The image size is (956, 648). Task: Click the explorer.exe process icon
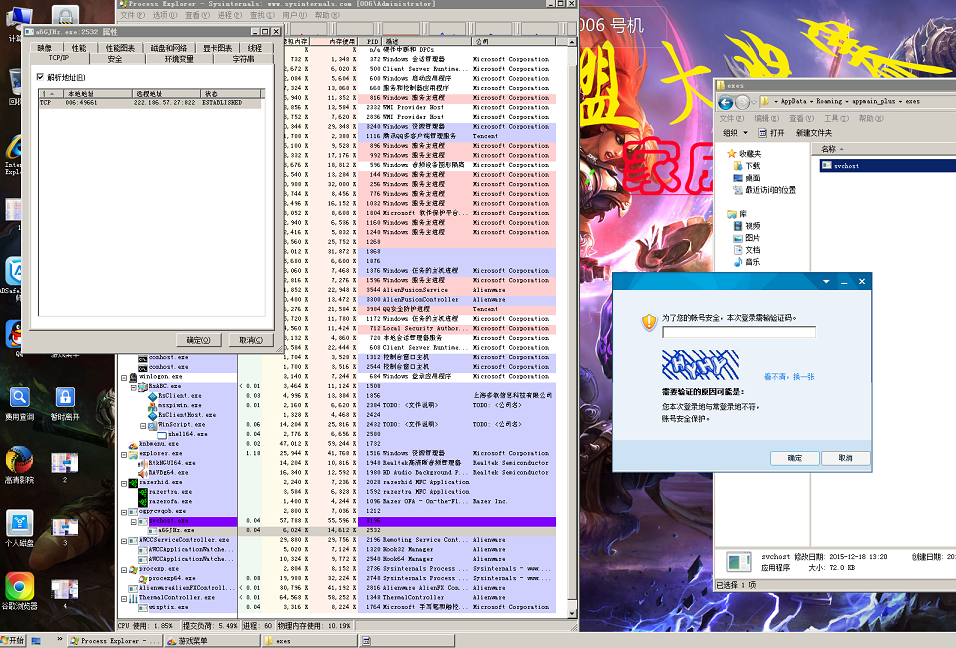[x=134, y=454]
